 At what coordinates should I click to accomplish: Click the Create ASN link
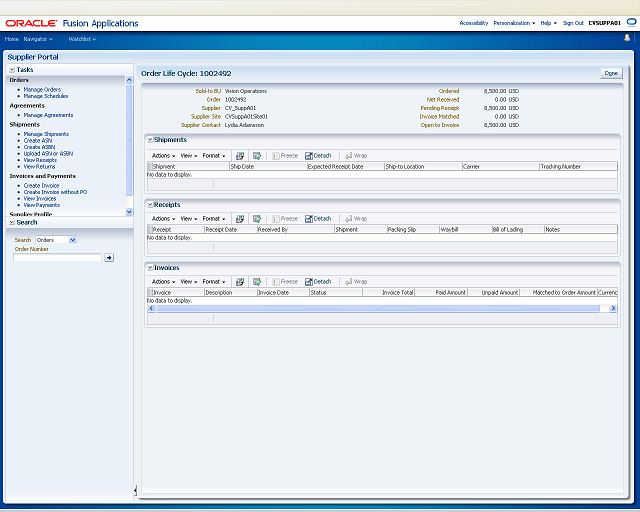[x=38, y=140]
